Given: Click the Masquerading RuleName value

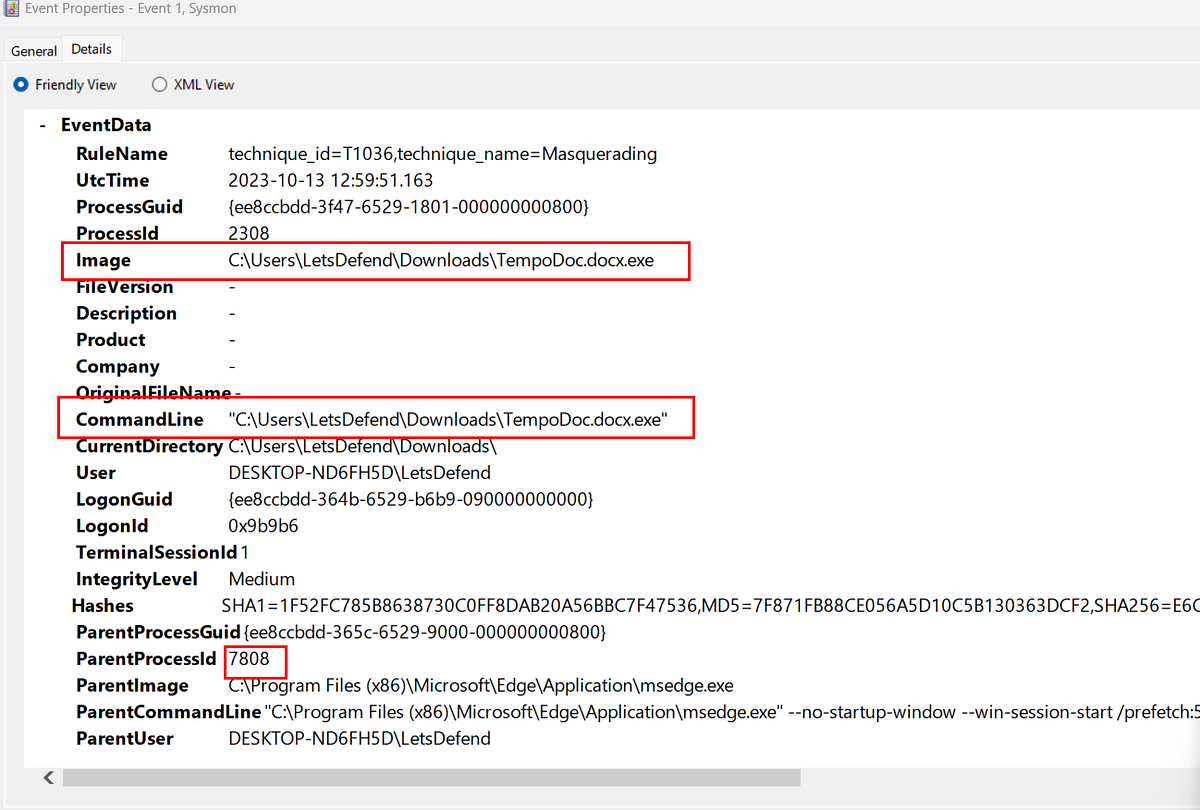Looking at the screenshot, I should (440, 153).
